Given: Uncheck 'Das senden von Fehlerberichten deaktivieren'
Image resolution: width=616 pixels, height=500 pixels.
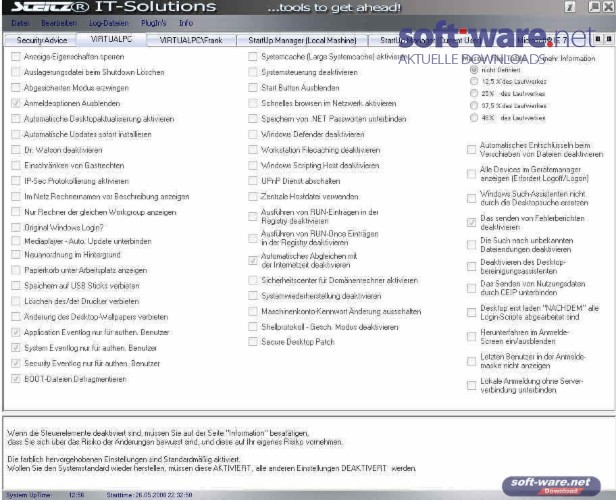Looking at the screenshot, I should point(471,223).
